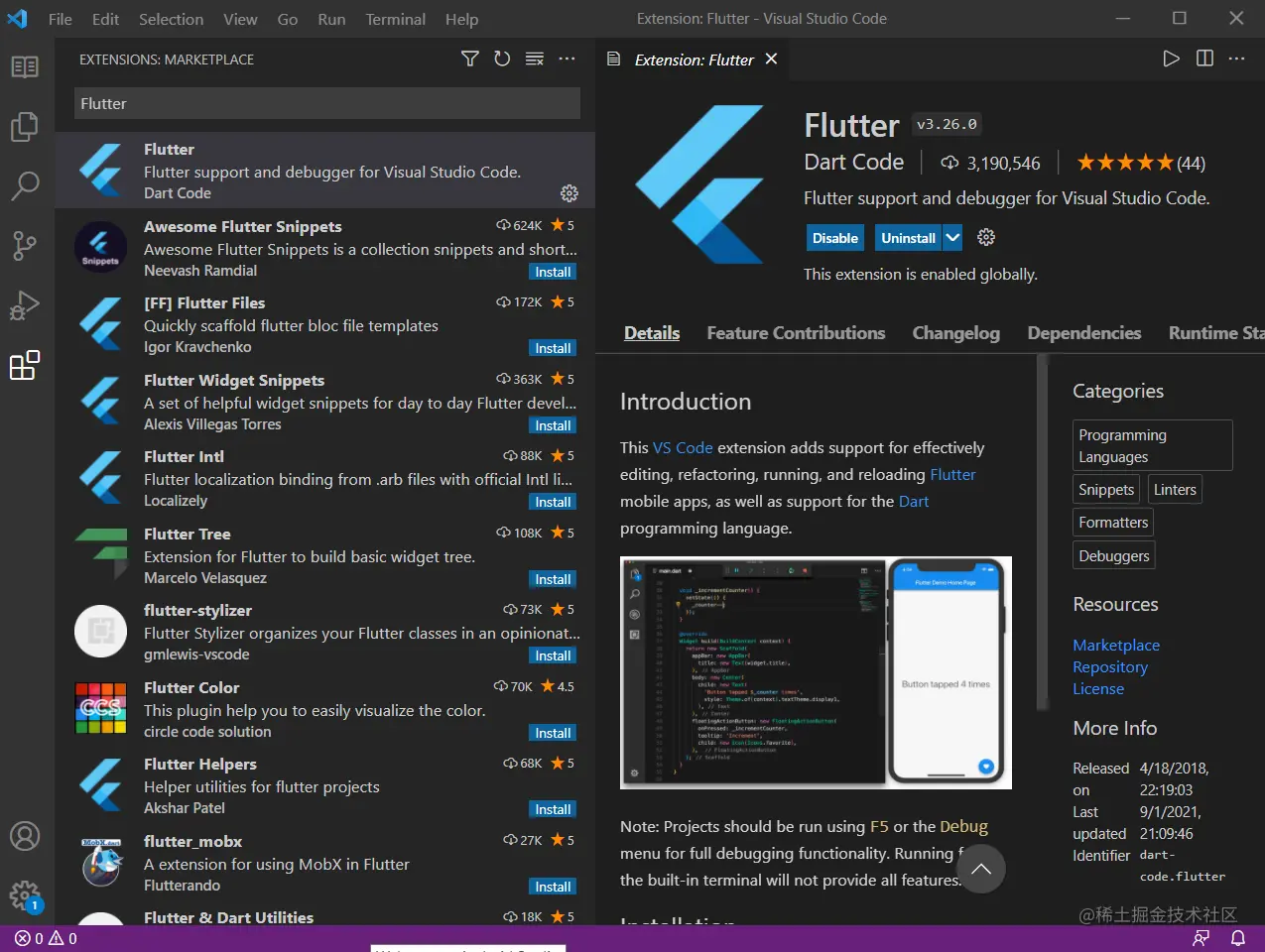Viewport: 1265px width, 952px height.
Task: Open the Dart Code publisher link
Action: pos(854,162)
